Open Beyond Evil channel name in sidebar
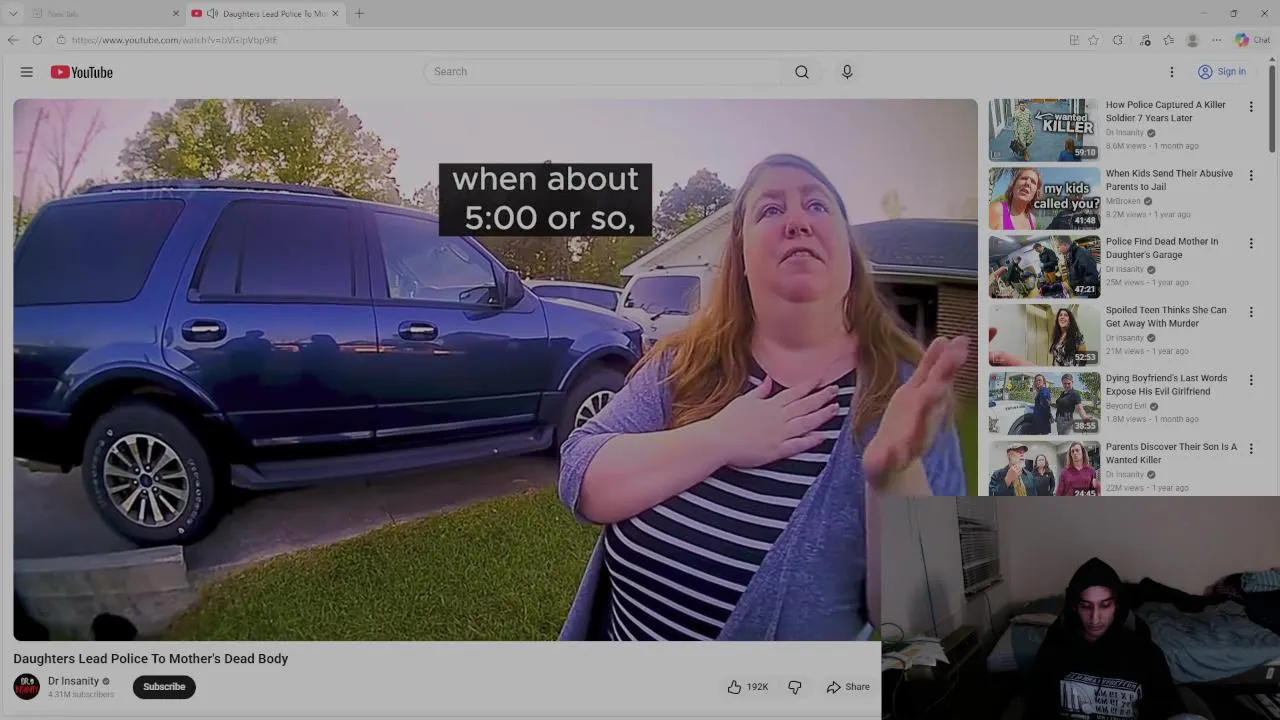This screenshot has width=1280, height=720. 1126,406
